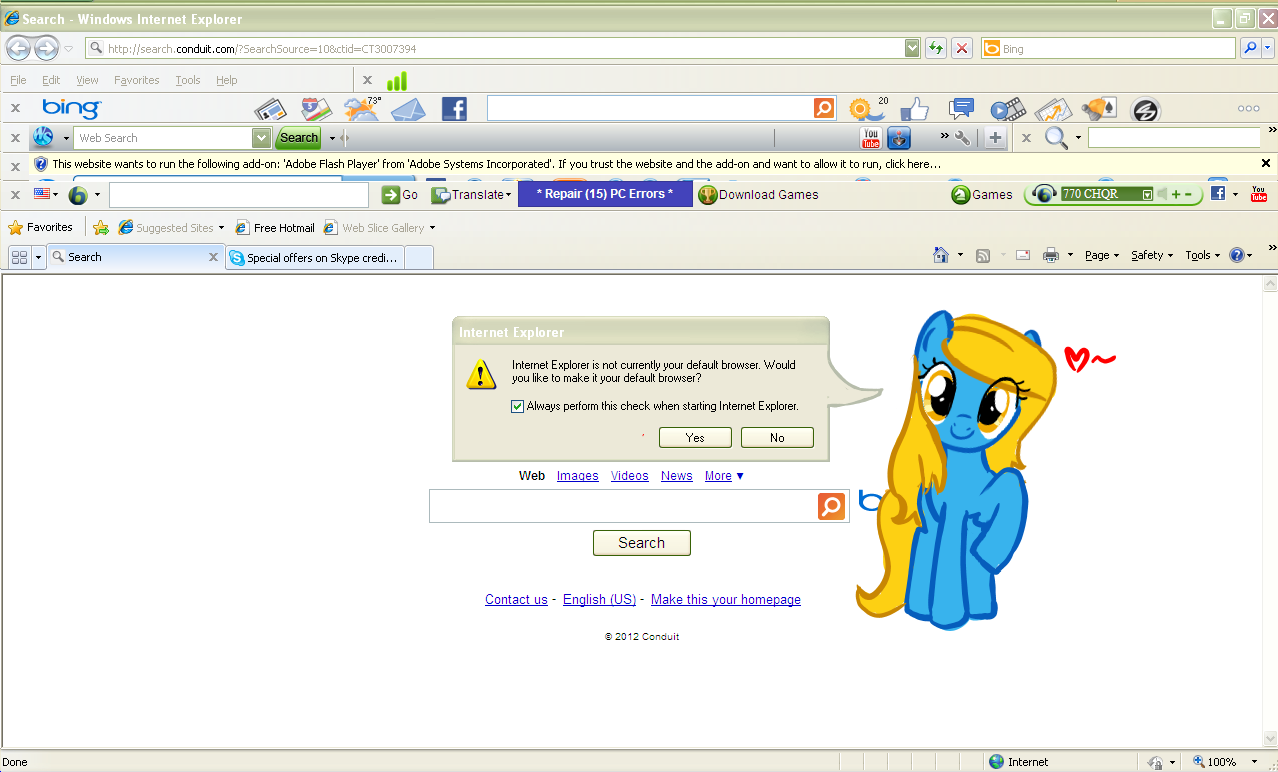Close the Bing toolbar with its X
1278x772 pixels.
[x=15, y=108]
